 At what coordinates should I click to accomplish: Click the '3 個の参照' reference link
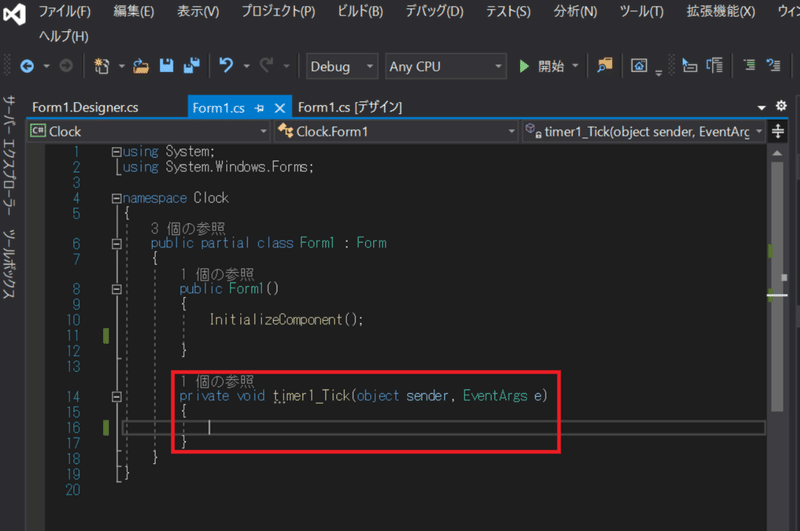(x=188, y=228)
